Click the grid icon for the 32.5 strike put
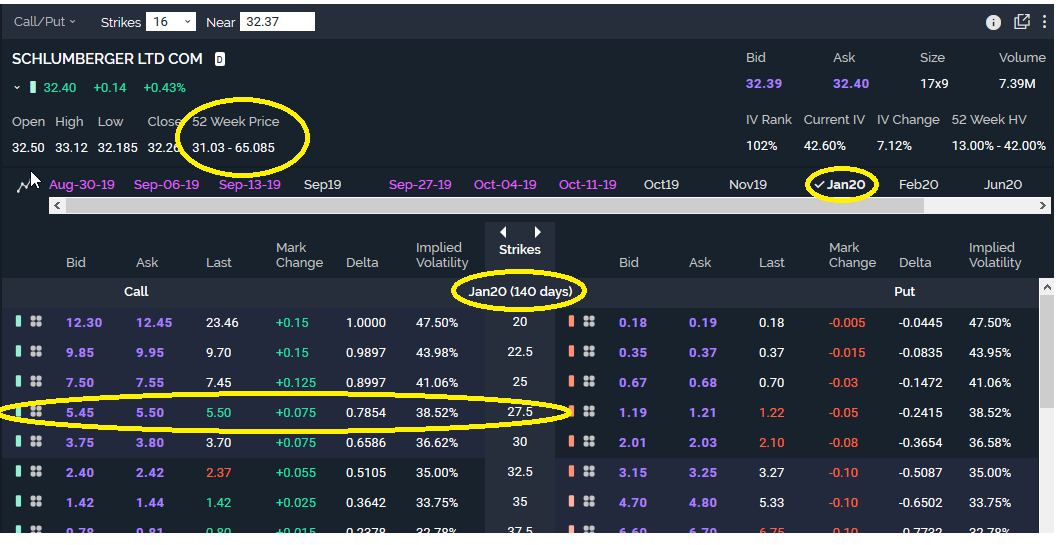The image size is (1061, 545). click(589, 471)
